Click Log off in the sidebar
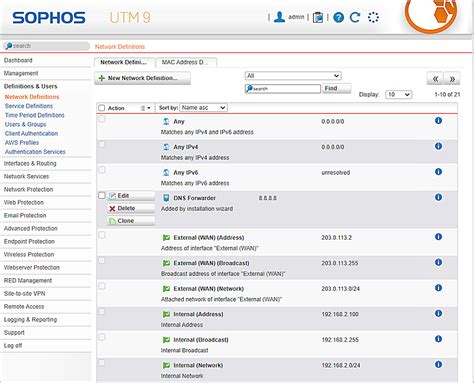The image size is (474, 383). click(13, 345)
